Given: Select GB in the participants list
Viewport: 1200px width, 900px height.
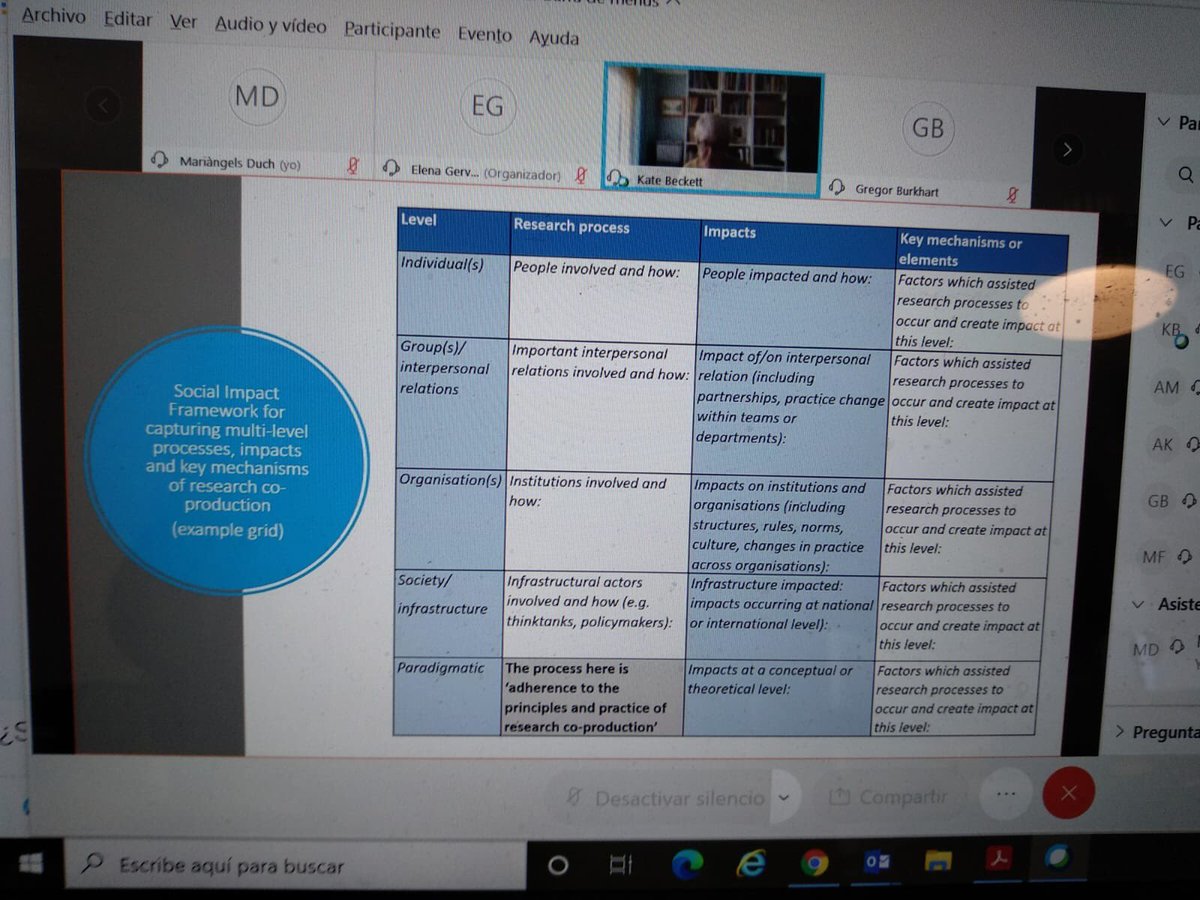Looking at the screenshot, I should click(1158, 501).
